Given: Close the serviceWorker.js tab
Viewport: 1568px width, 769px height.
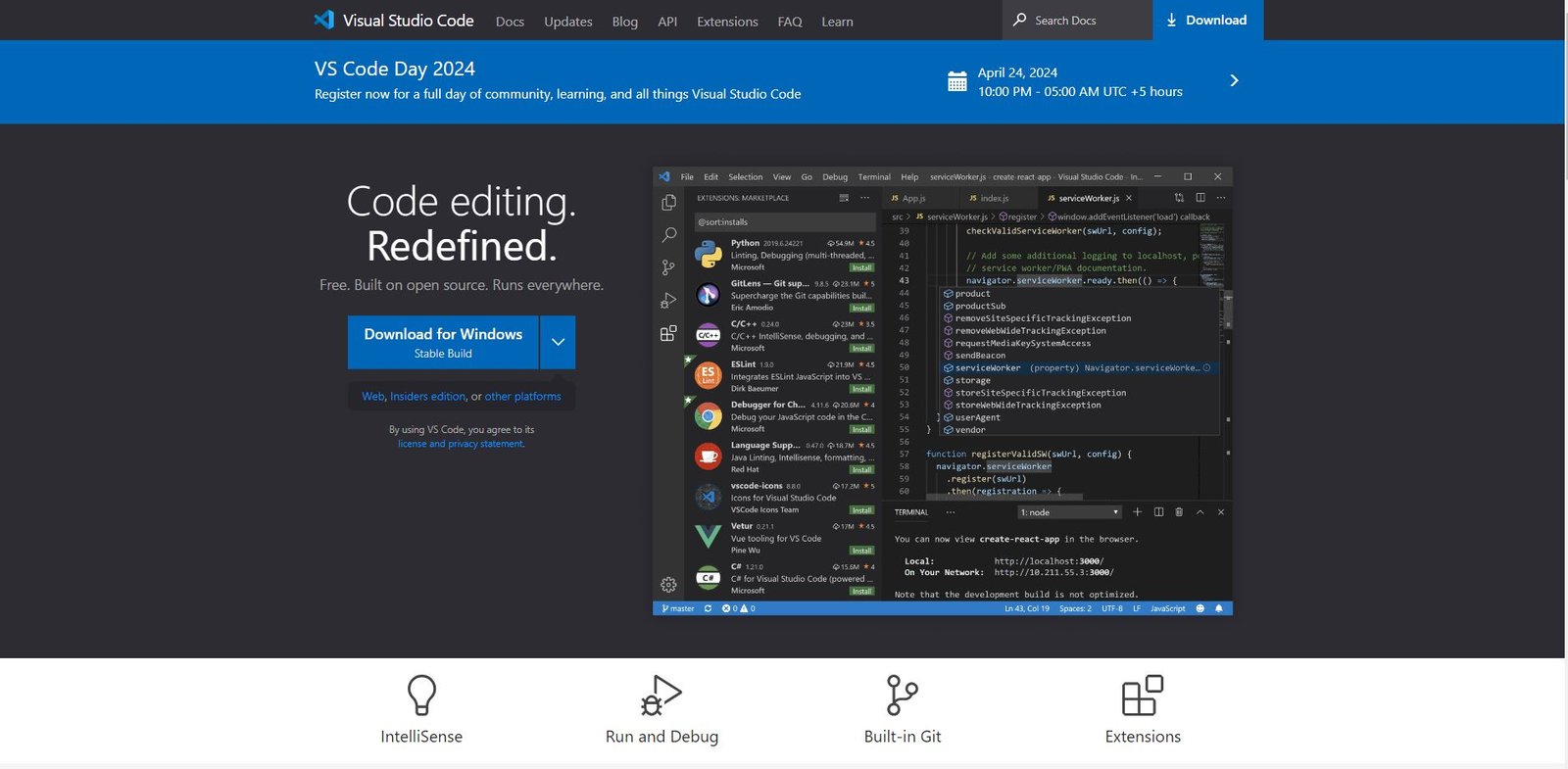Looking at the screenshot, I should (1129, 198).
